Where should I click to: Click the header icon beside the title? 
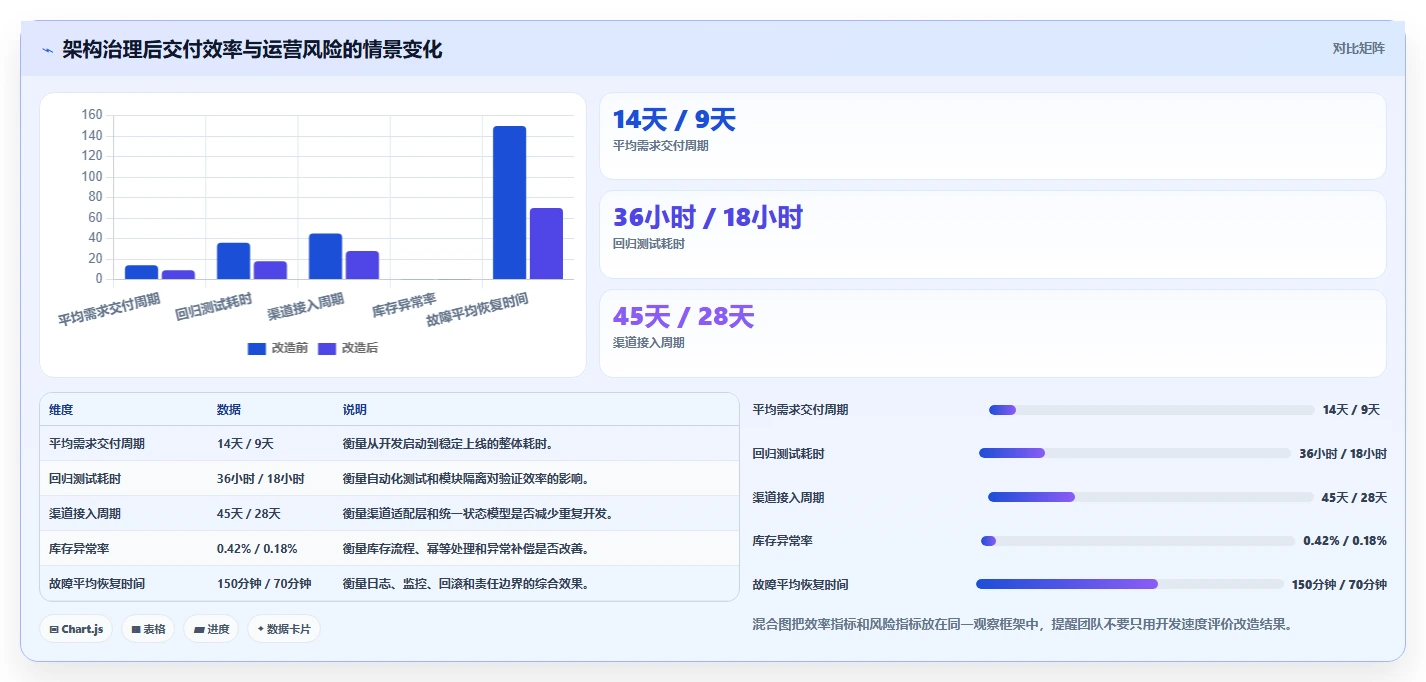point(47,50)
